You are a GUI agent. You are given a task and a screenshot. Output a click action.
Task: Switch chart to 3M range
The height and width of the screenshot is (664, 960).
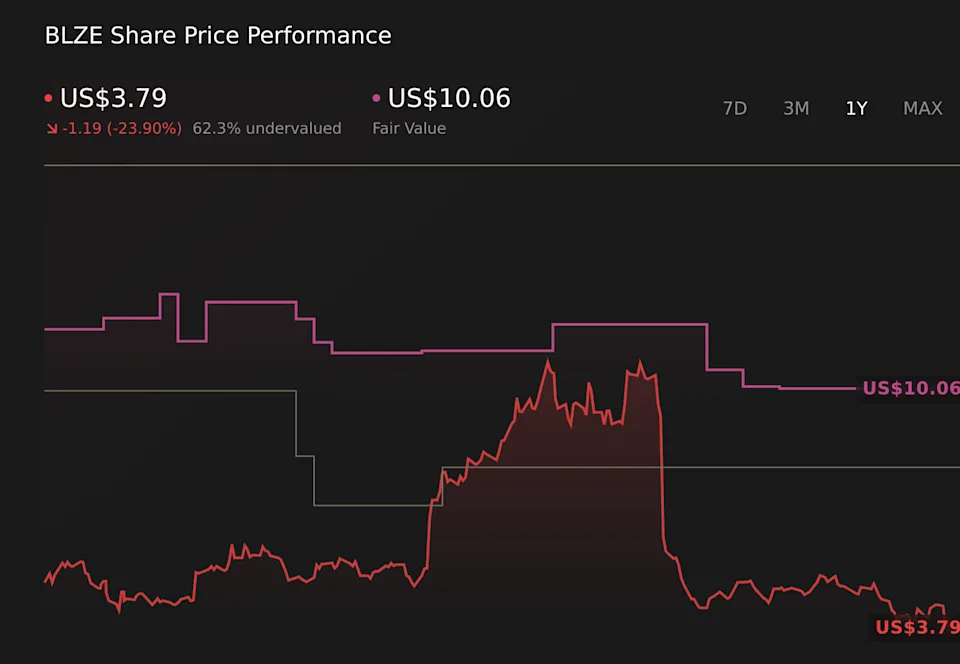pos(796,108)
